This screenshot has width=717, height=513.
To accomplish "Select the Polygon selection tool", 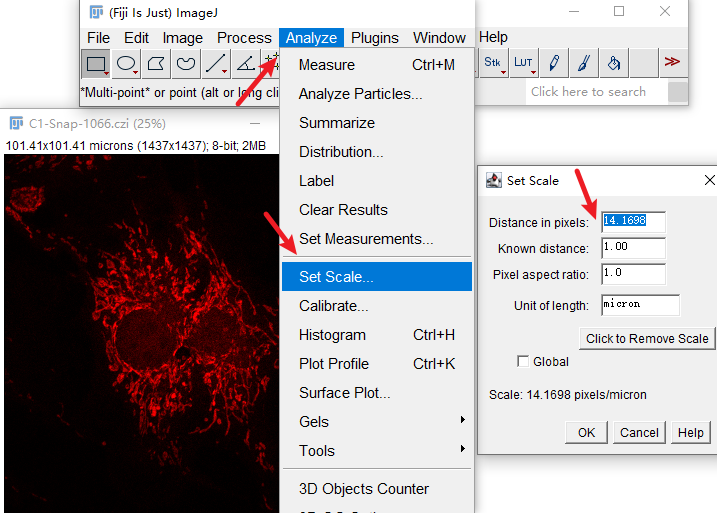I will [156, 64].
